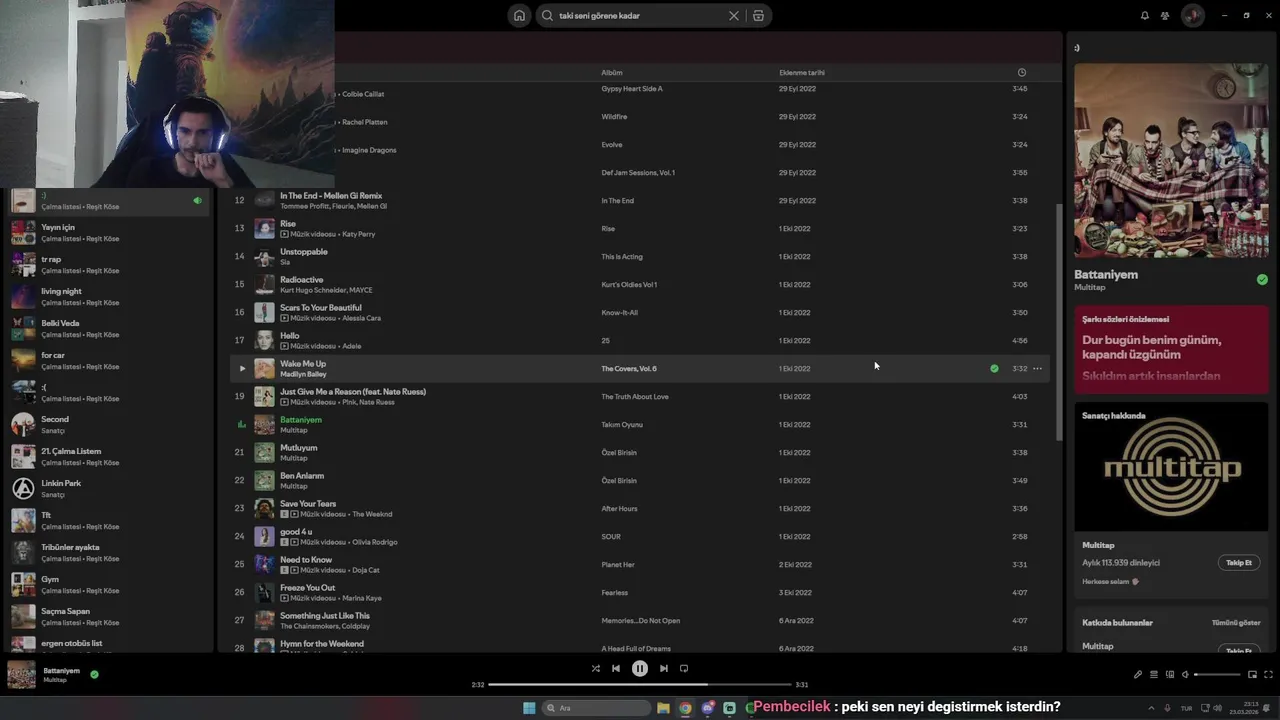Open 'Tribünler ayakta' playlist
1280x720 pixels.
pyautogui.click(x=108, y=552)
